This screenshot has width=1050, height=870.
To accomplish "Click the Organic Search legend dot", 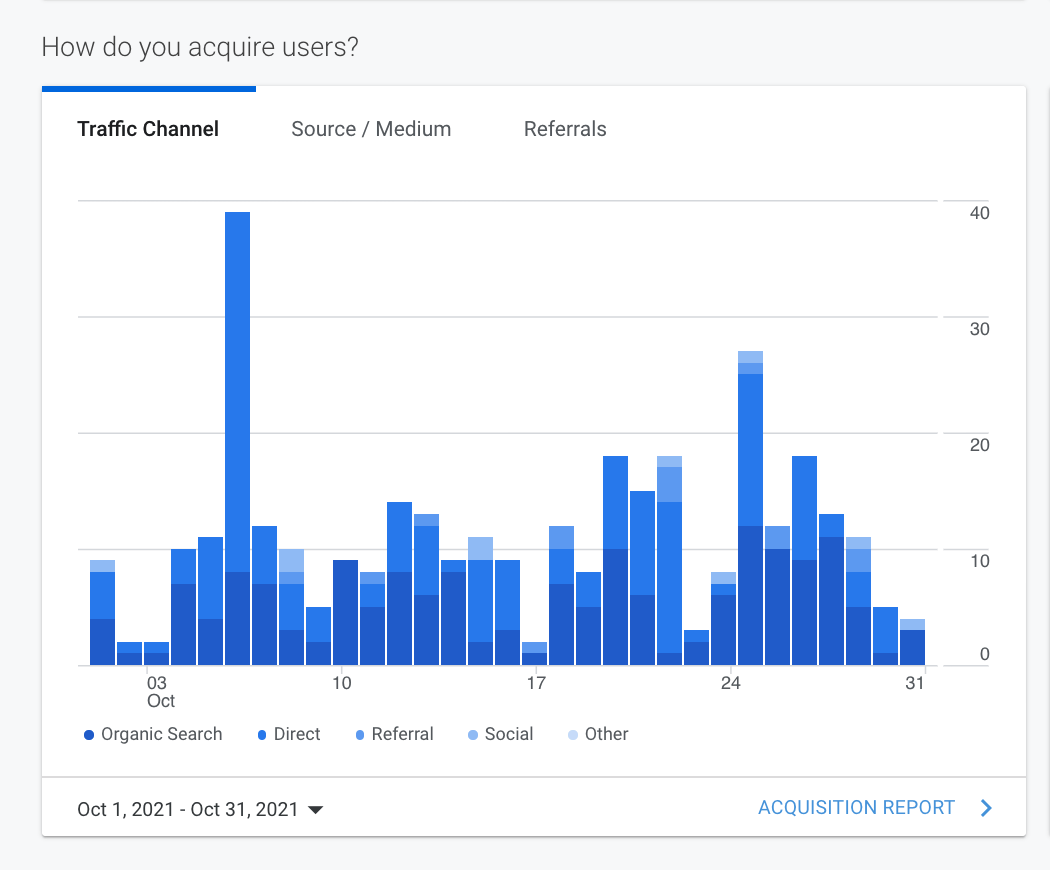I will click(89, 735).
